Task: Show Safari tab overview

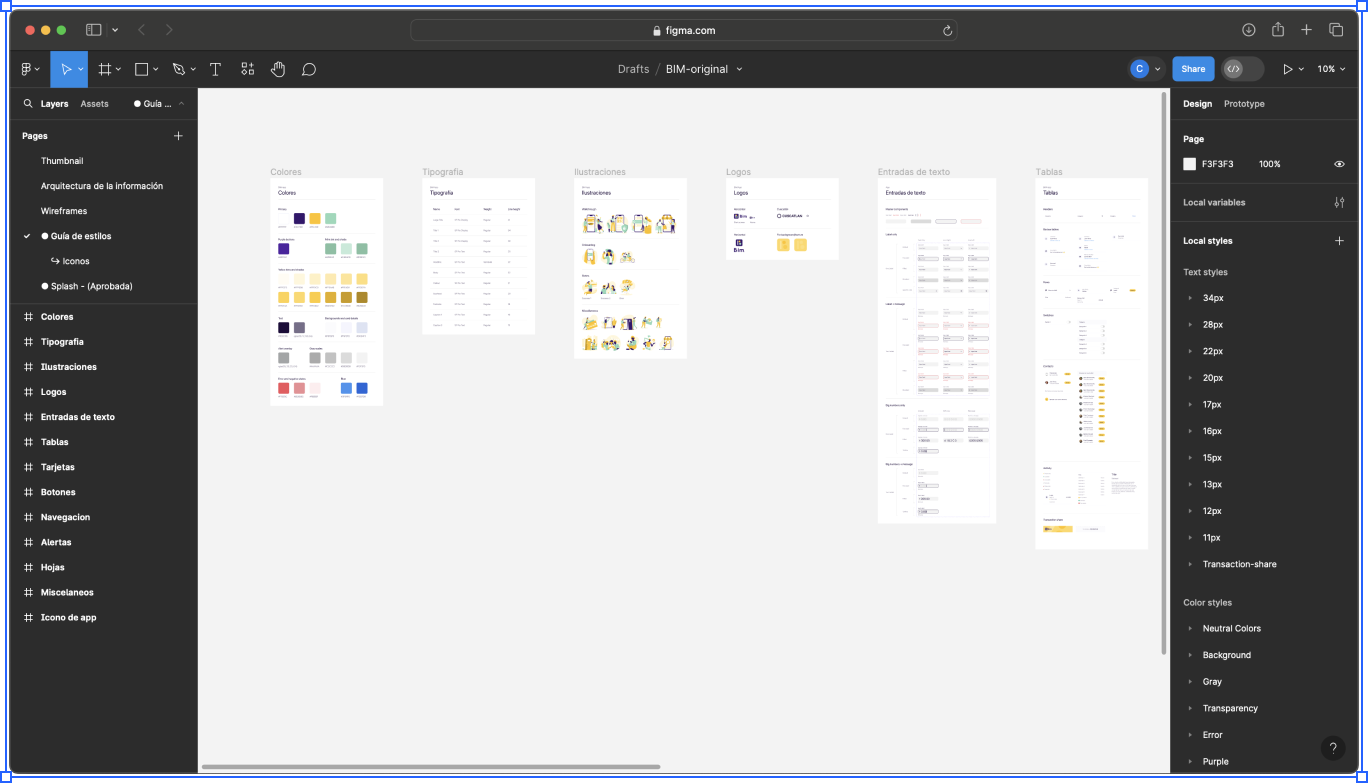Action: [1336, 30]
